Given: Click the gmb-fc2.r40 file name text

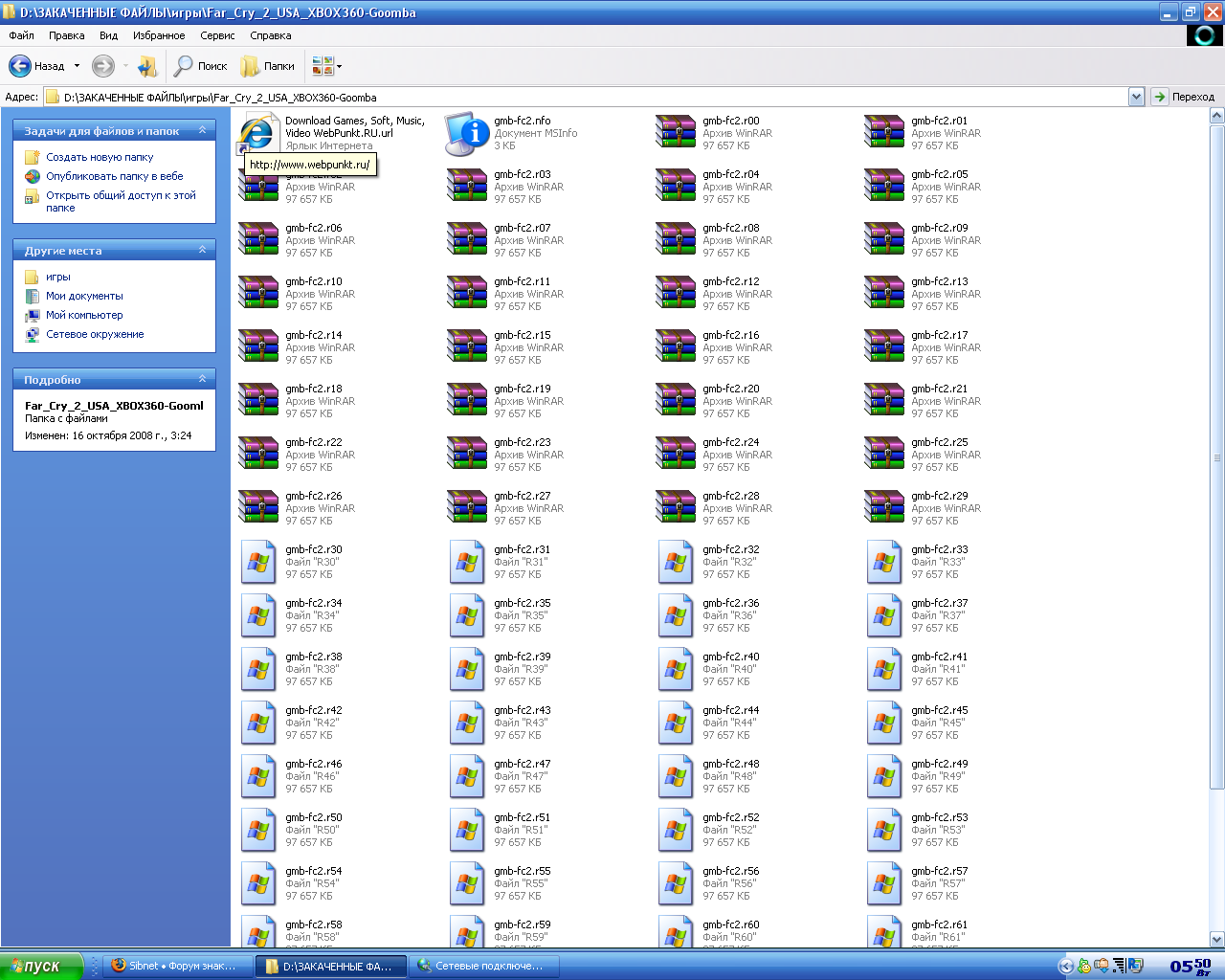Looking at the screenshot, I should click(731, 657).
